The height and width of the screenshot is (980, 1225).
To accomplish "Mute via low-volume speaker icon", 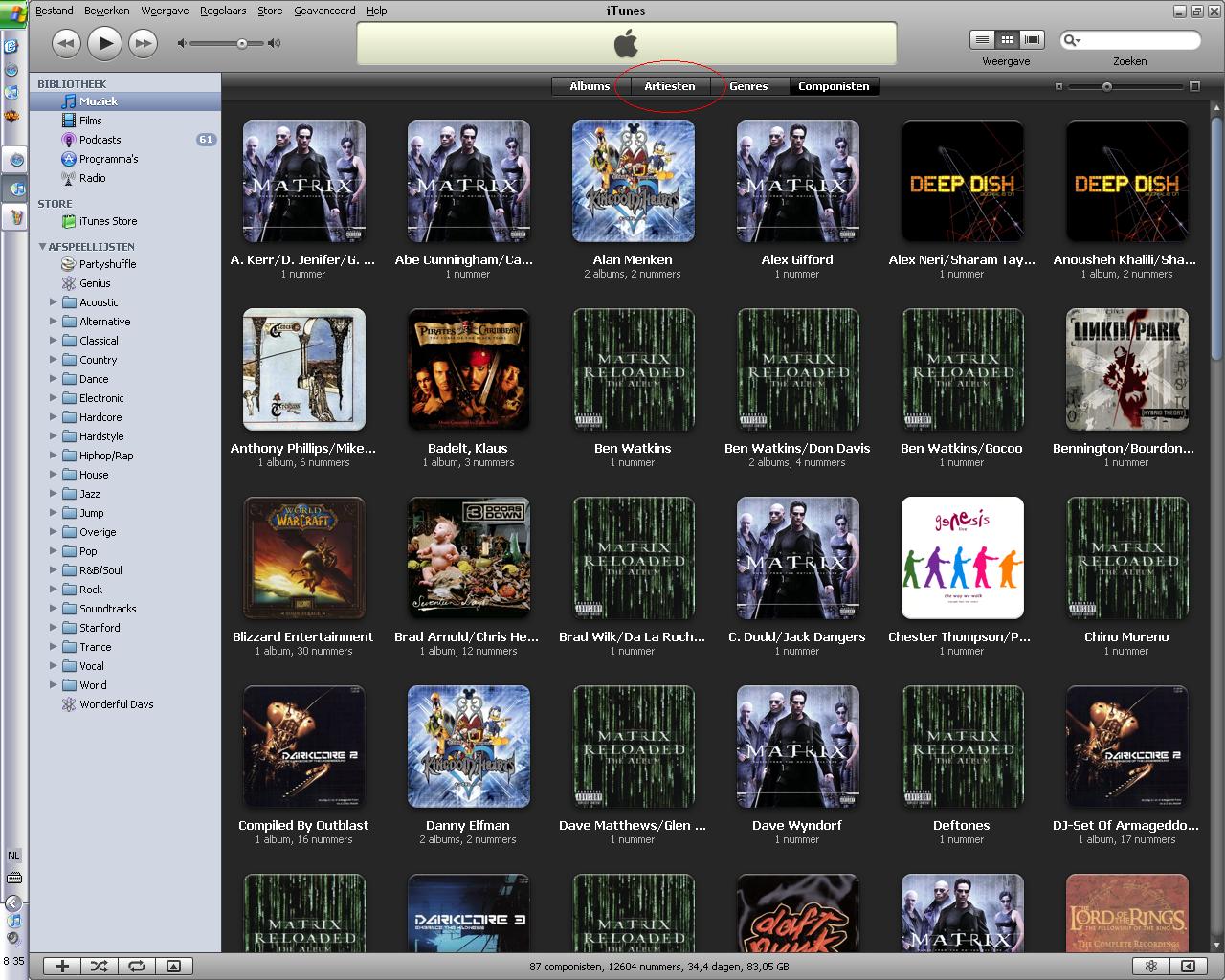I will (182, 43).
